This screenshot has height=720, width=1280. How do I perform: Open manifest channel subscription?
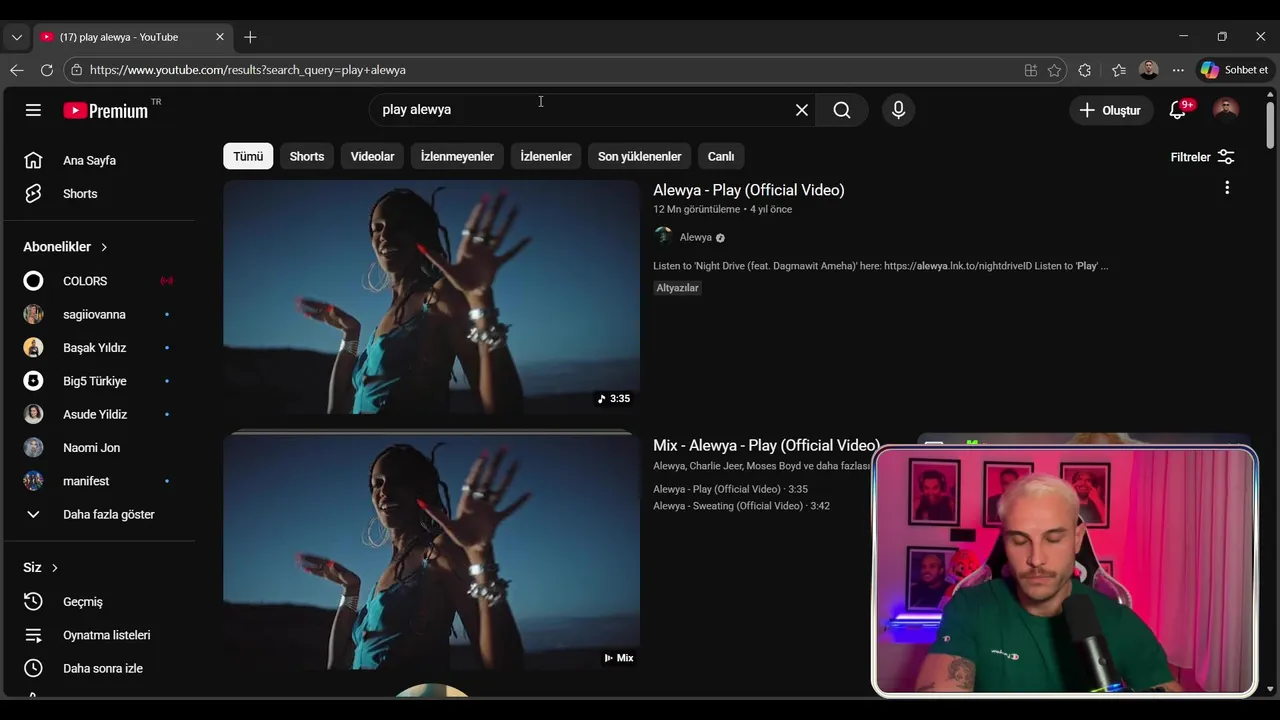(x=98, y=481)
